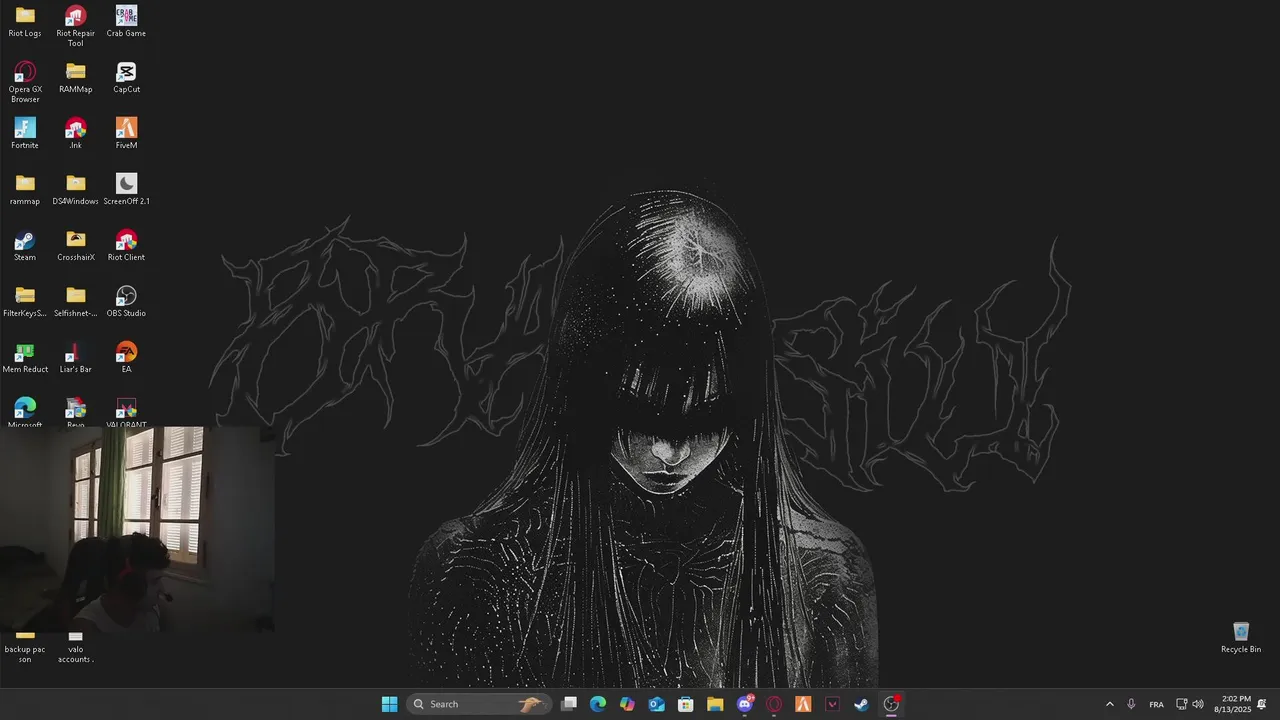1280x720 pixels.
Task: Open Microsoft Edge from the taskbar
Action: click(x=598, y=704)
